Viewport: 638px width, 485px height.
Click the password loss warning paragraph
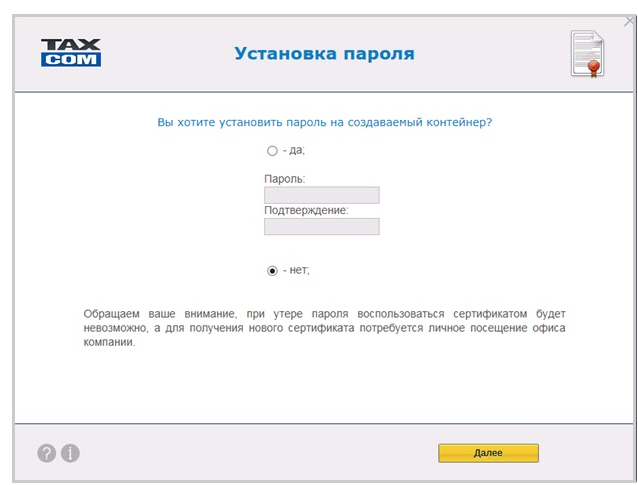point(324,328)
